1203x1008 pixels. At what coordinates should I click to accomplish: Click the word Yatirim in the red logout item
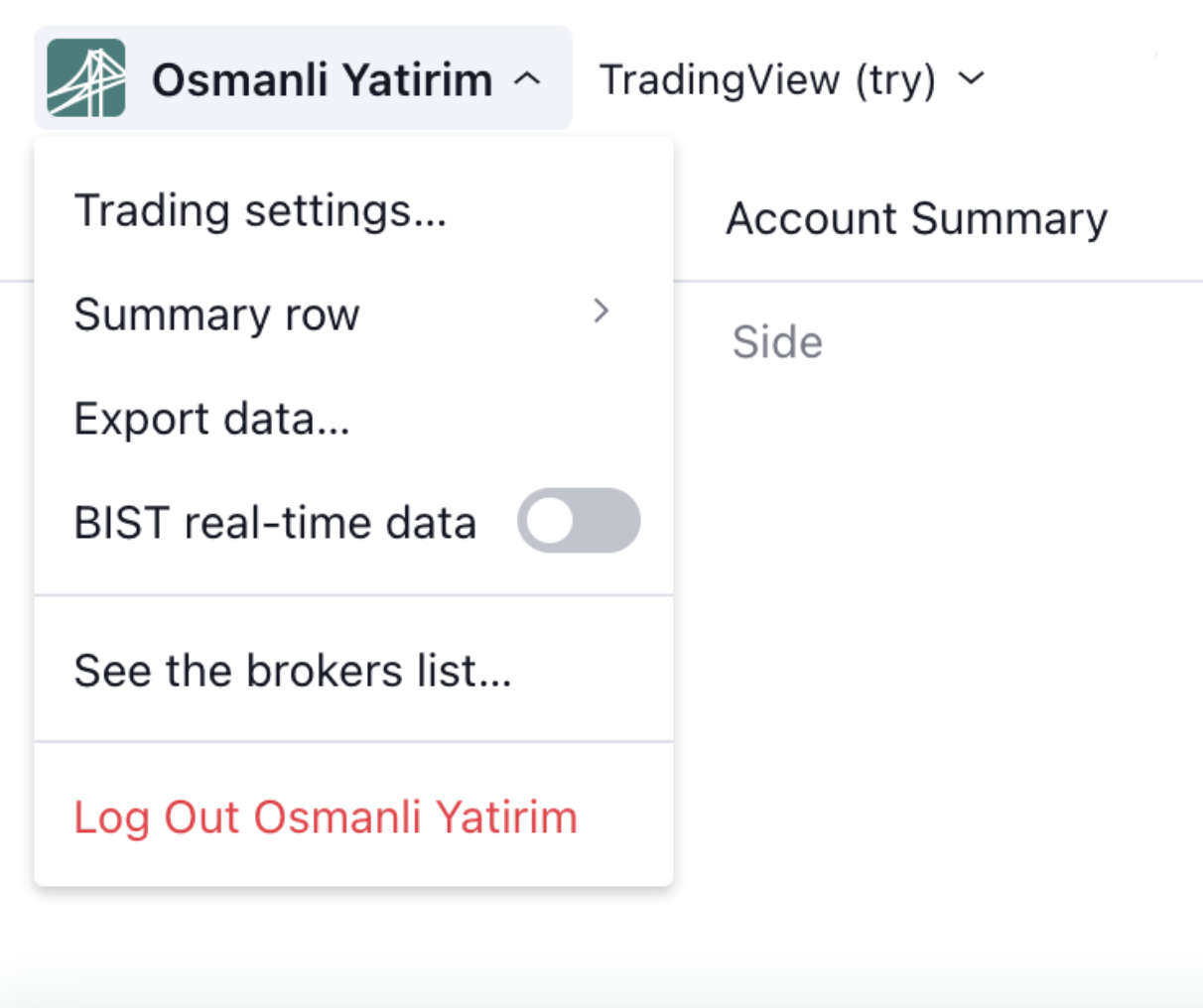click(x=506, y=818)
